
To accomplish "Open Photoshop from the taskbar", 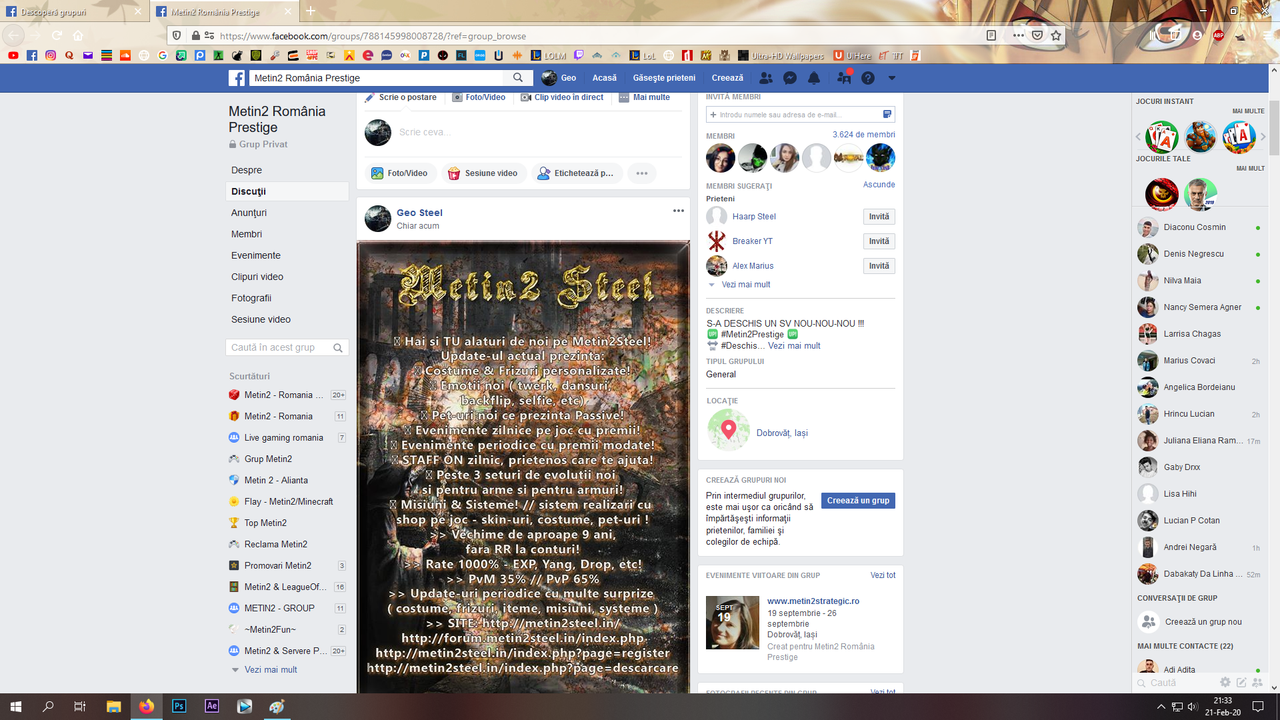I will tap(179, 706).
